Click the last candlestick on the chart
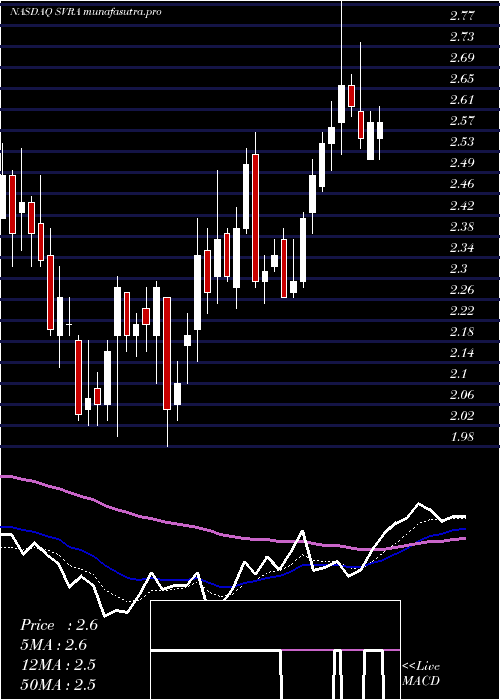The width and height of the screenshot is (500, 700). [x=380, y=131]
